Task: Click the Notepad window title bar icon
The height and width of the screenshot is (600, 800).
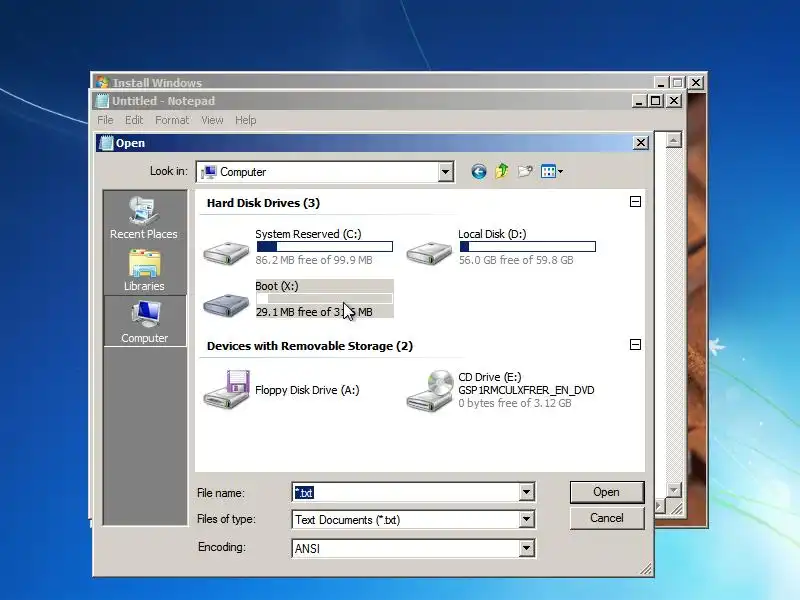Action: pos(103,101)
